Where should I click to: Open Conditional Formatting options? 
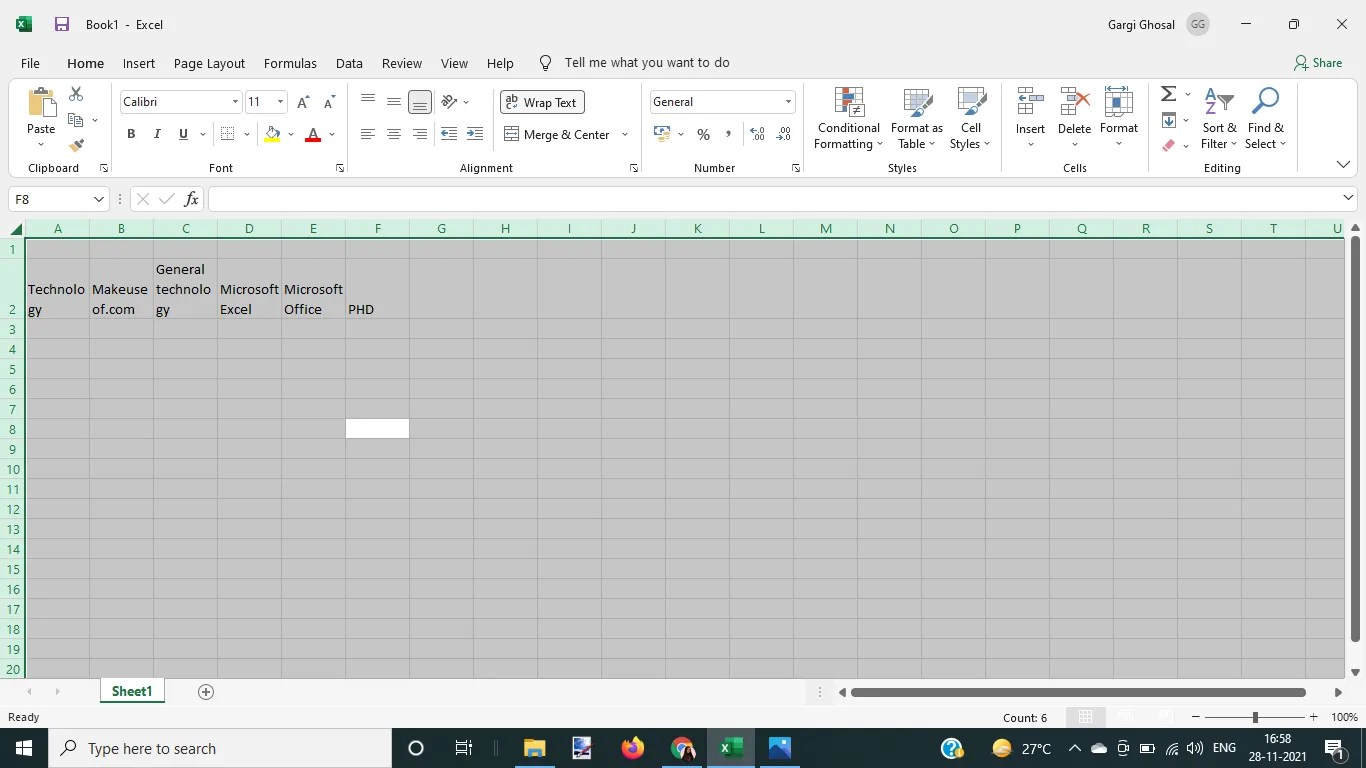(x=847, y=118)
